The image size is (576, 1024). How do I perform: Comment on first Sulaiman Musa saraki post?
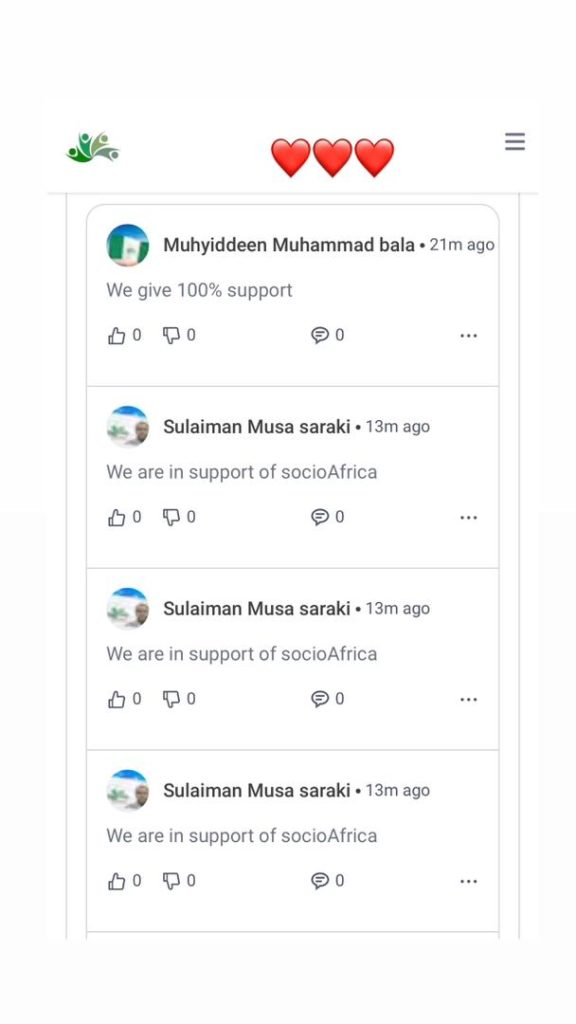tap(320, 518)
